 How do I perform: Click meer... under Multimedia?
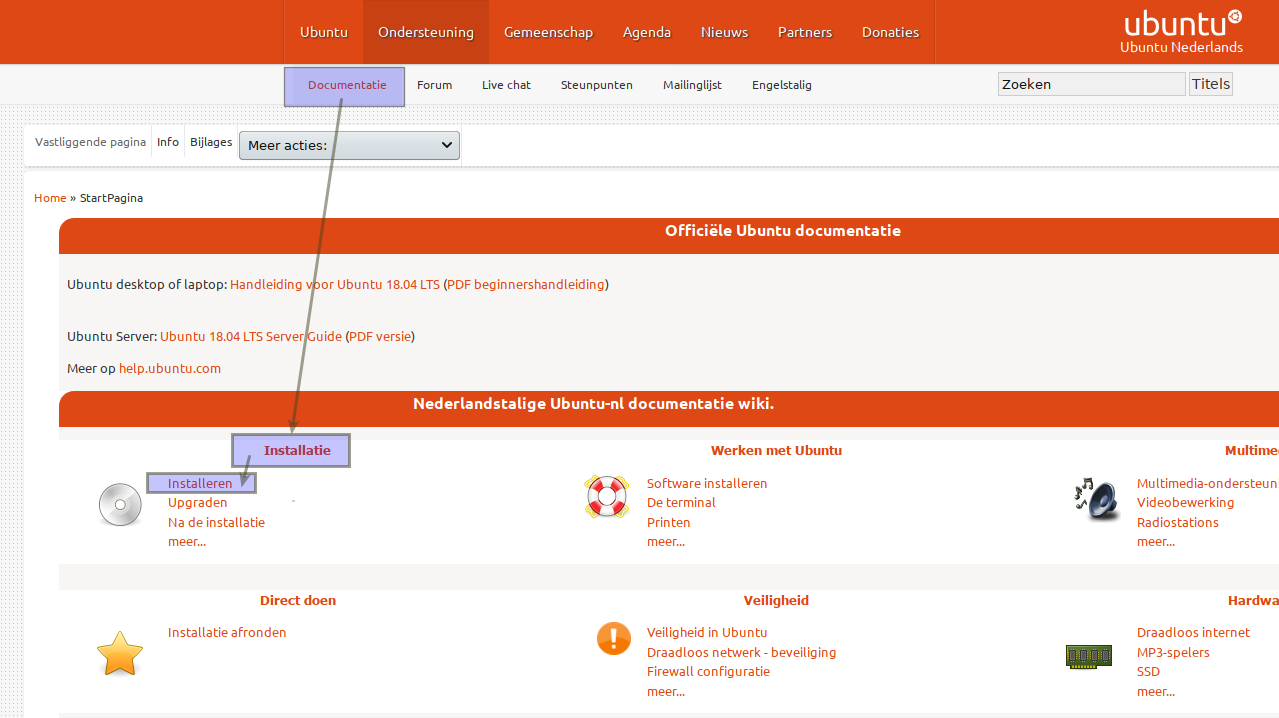point(1156,542)
